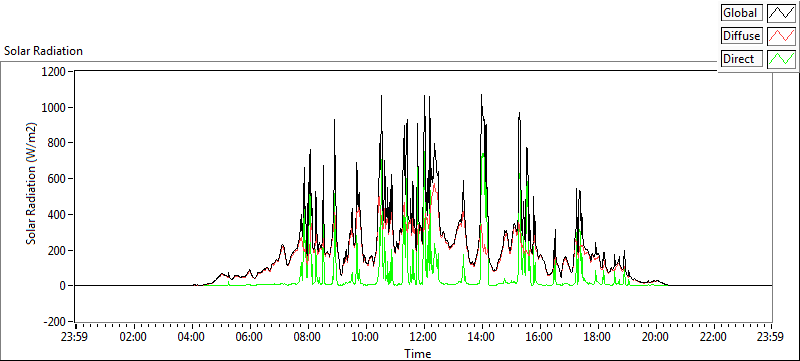Click the 1200 y-axis scale value
Viewport: 800px width, 361px height.
pos(55,71)
